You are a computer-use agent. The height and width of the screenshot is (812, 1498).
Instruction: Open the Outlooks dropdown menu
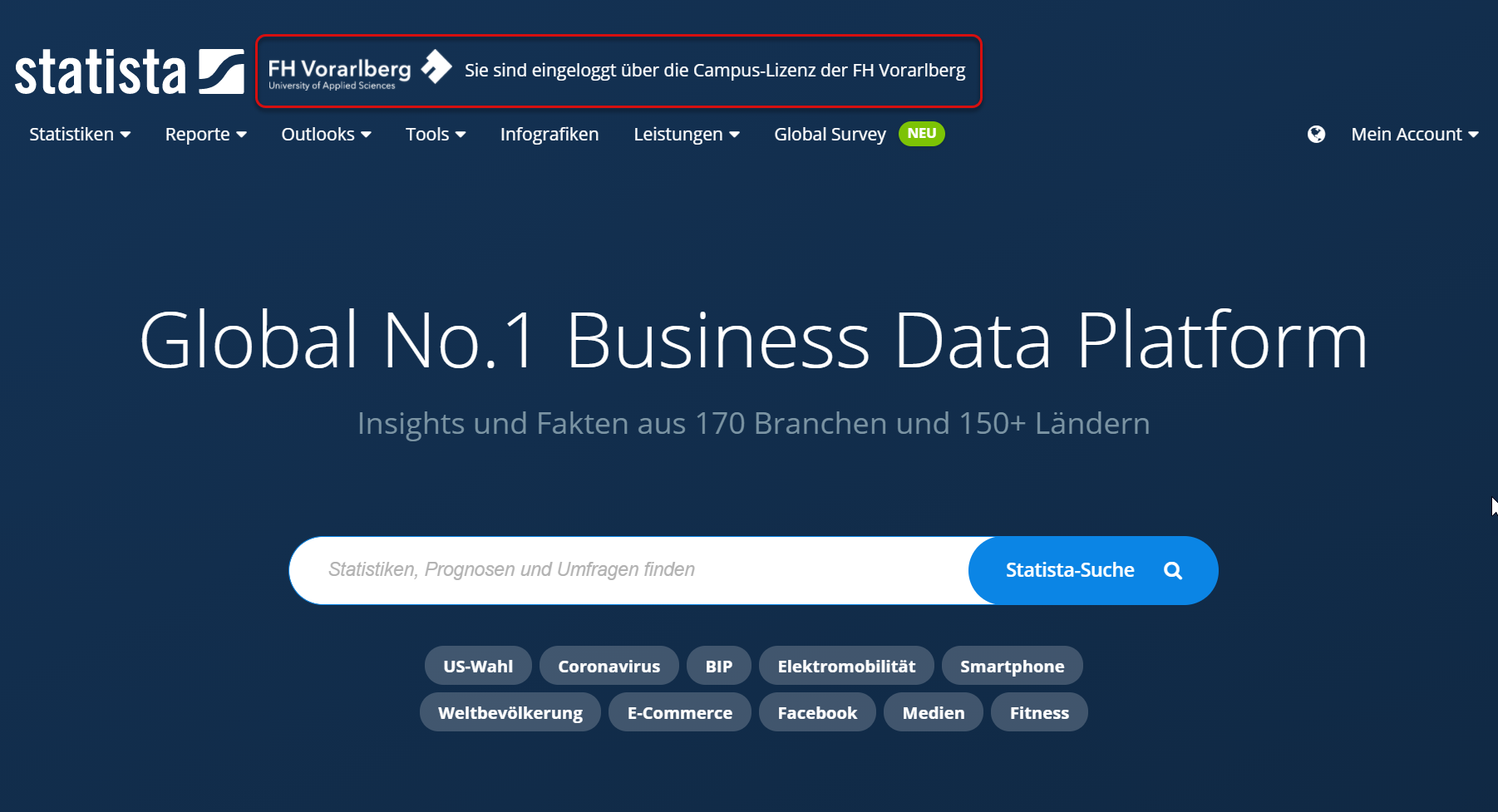click(326, 134)
